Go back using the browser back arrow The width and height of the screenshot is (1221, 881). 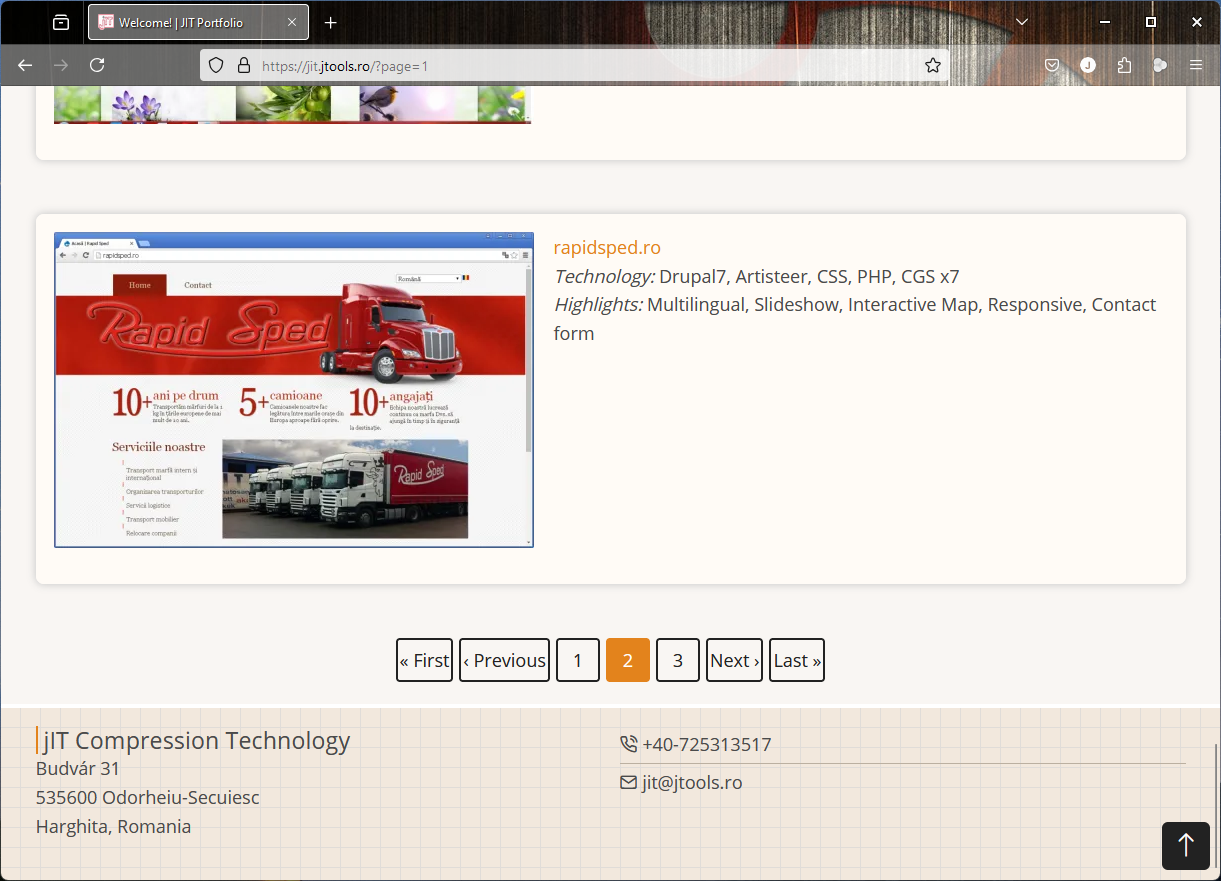26,65
